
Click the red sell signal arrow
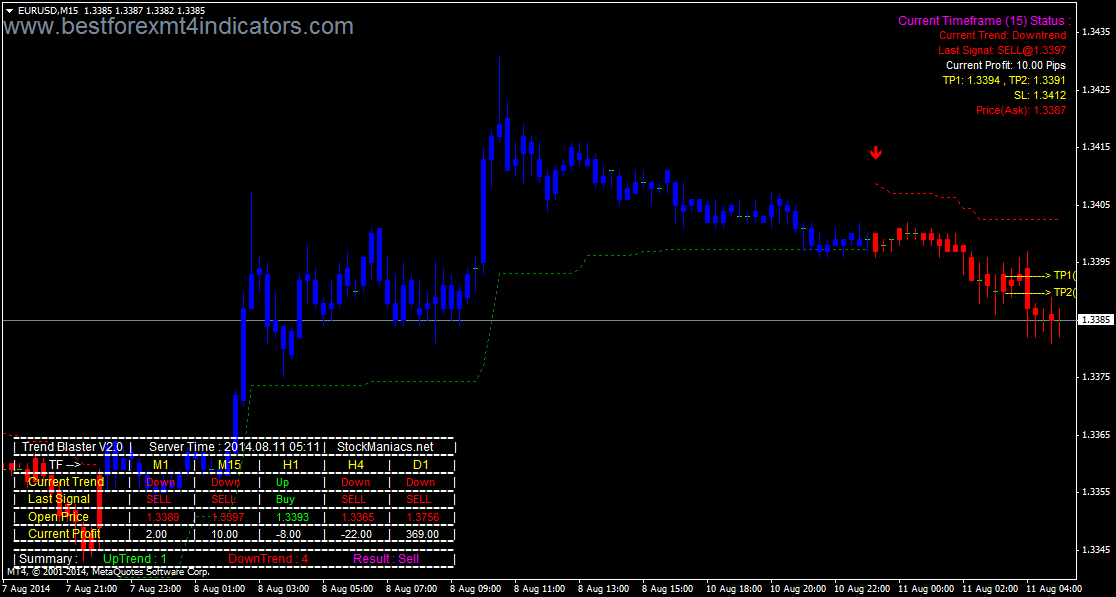pyautogui.click(x=876, y=152)
